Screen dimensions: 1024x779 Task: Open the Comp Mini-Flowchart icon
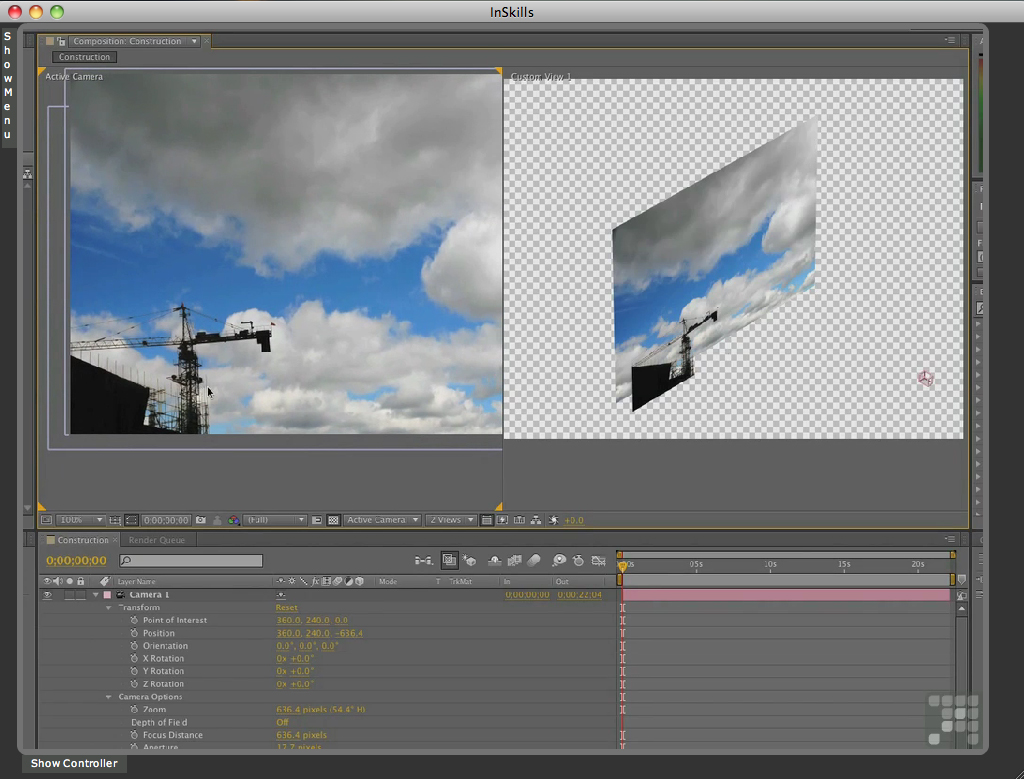pyautogui.click(x=423, y=560)
